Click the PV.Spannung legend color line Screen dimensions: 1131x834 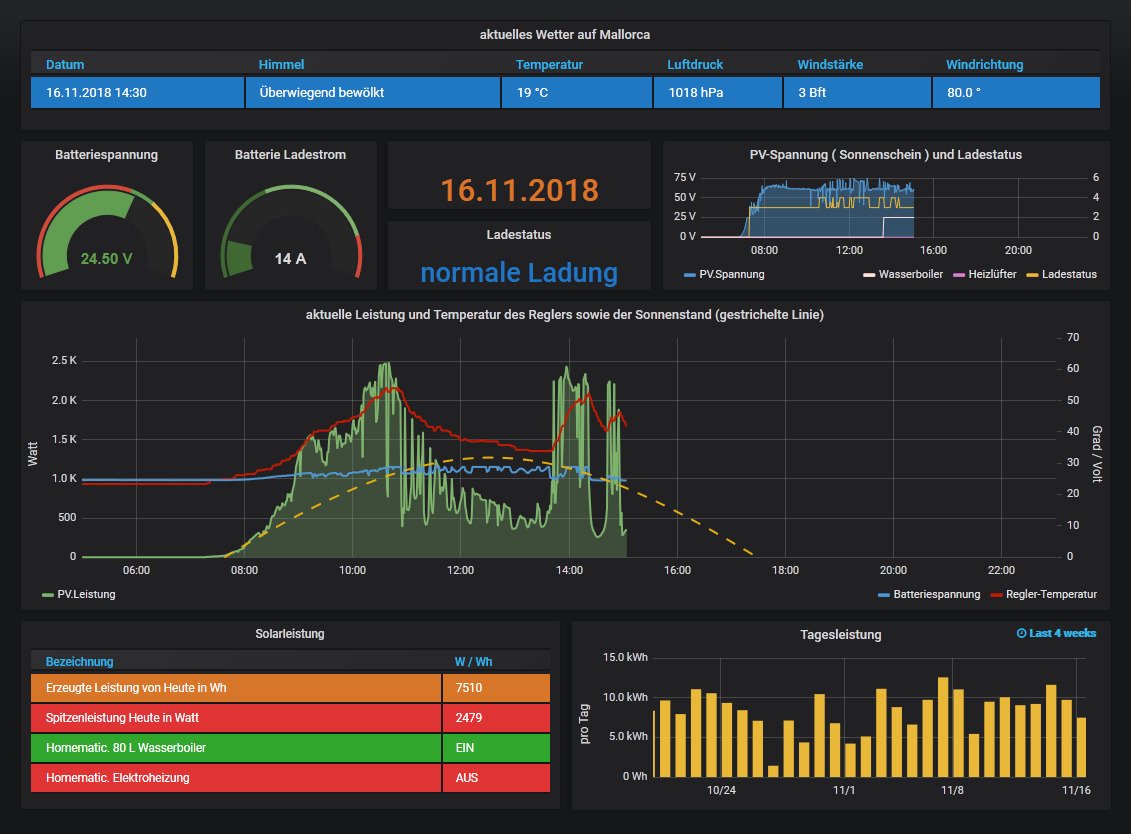691,274
